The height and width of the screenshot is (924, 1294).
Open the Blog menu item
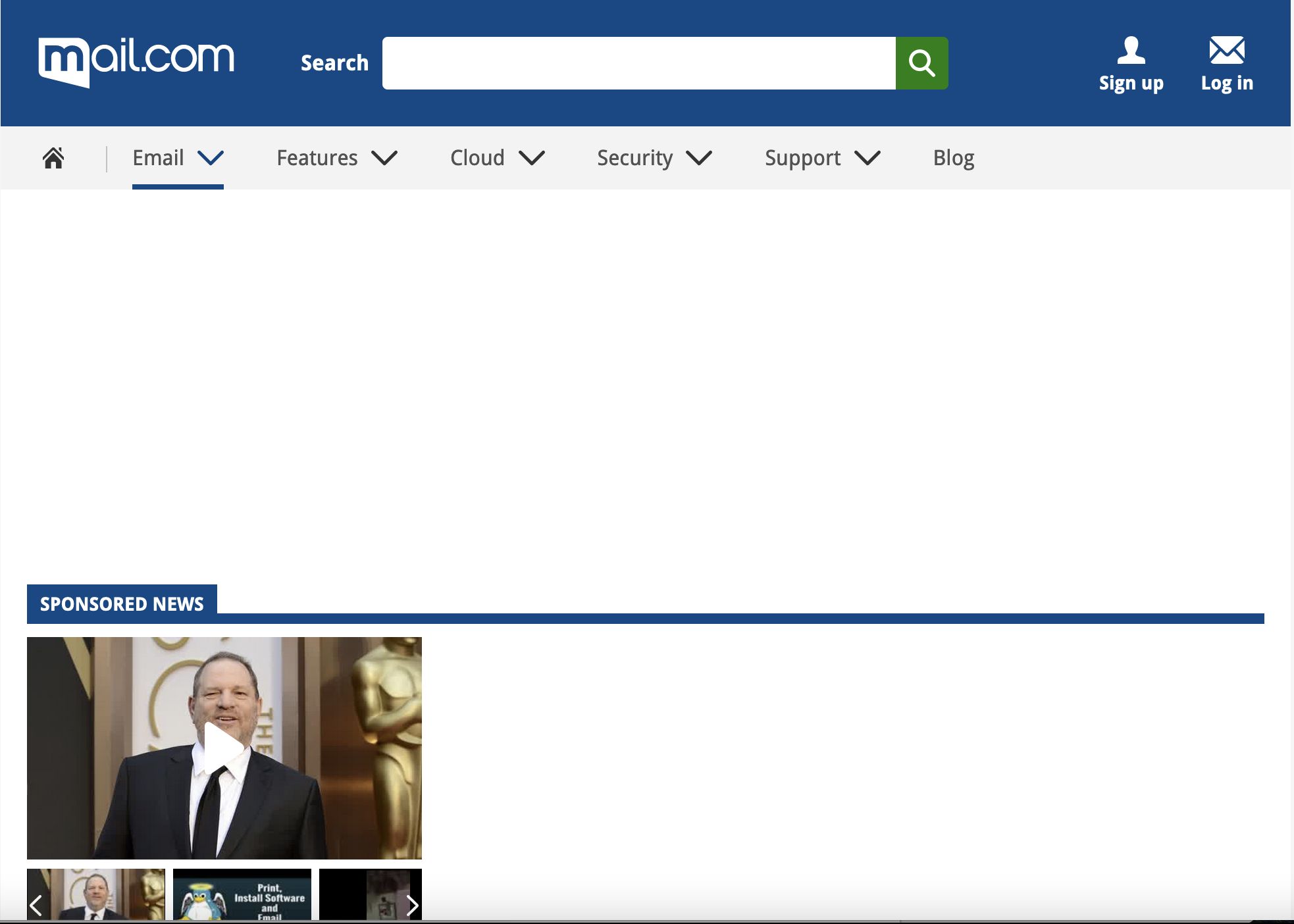pos(953,158)
